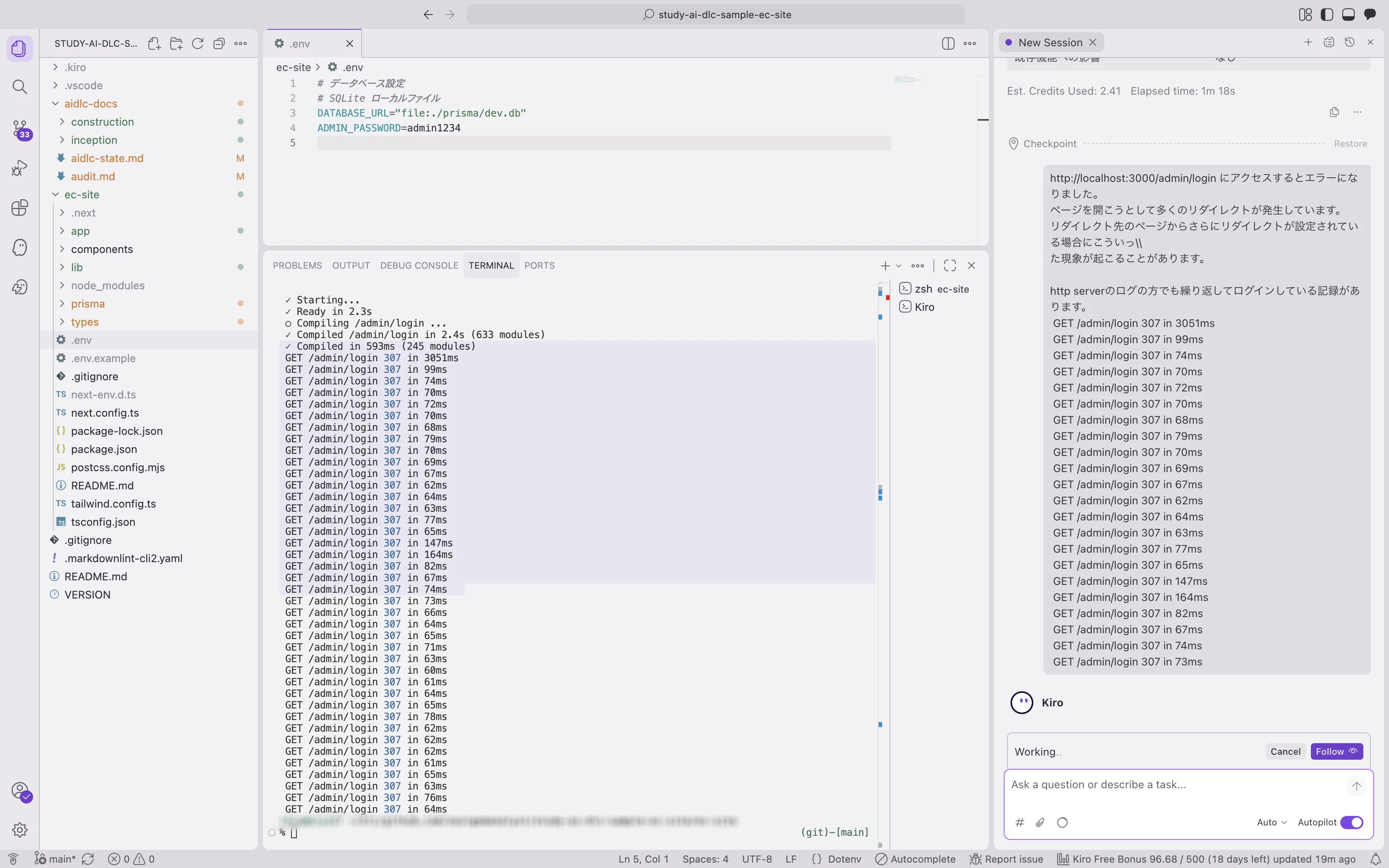Switch to the PORTS tab
Image resolution: width=1389 pixels, height=868 pixels.
(x=539, y=265)
